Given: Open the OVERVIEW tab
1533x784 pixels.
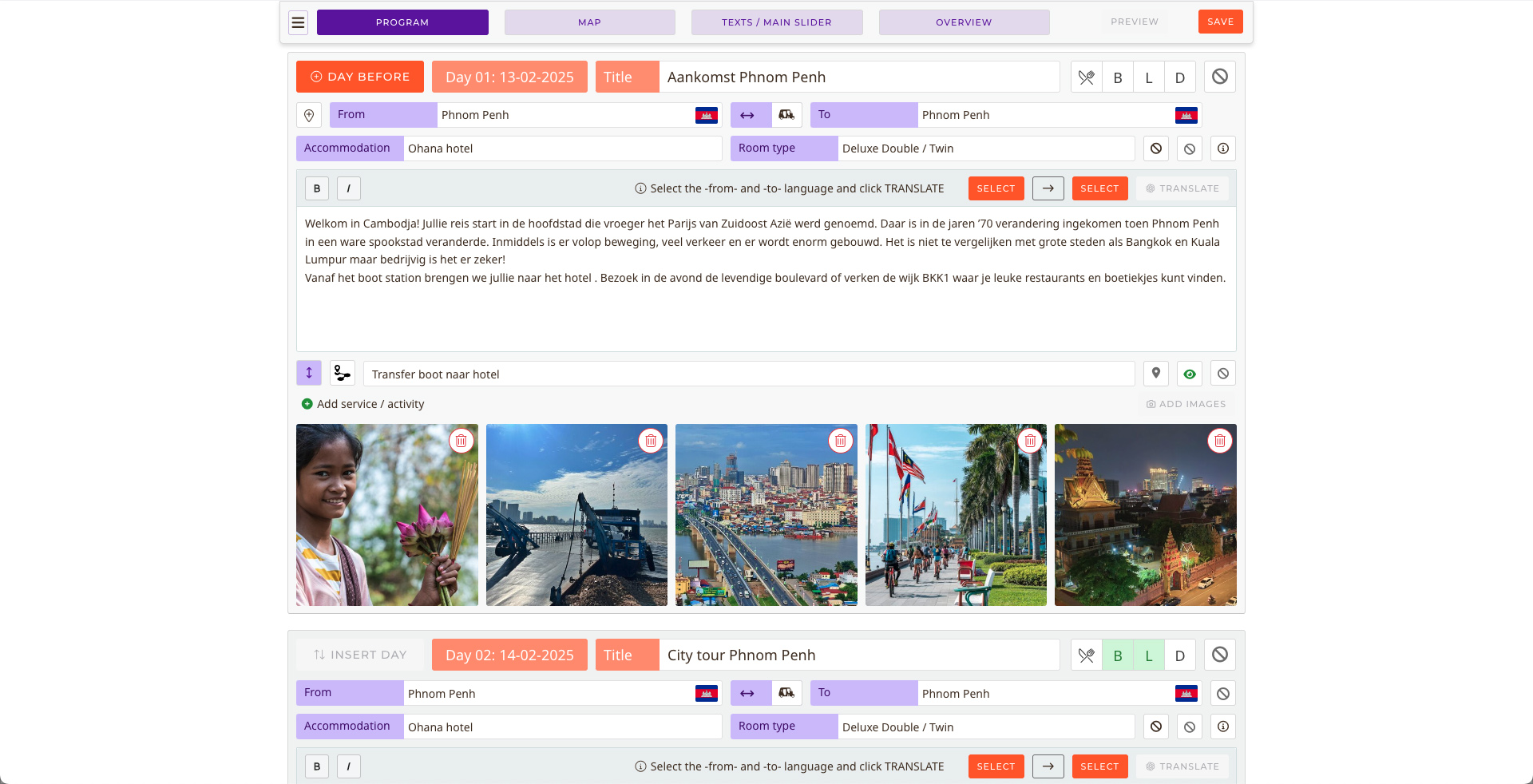Looking at the screenshot, I should point(964,22).
